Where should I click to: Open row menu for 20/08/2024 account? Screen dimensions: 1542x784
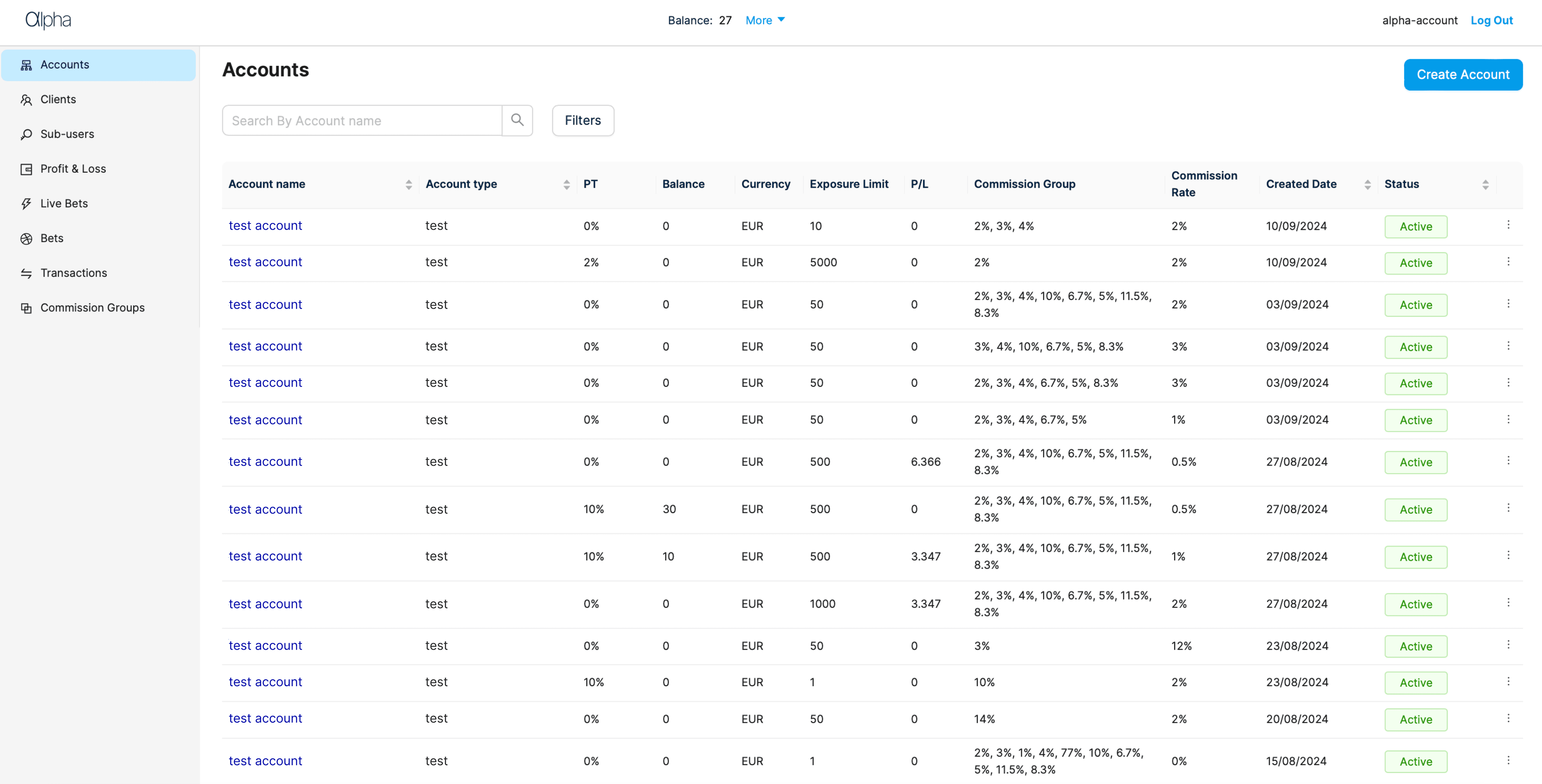coord(1508,718)
